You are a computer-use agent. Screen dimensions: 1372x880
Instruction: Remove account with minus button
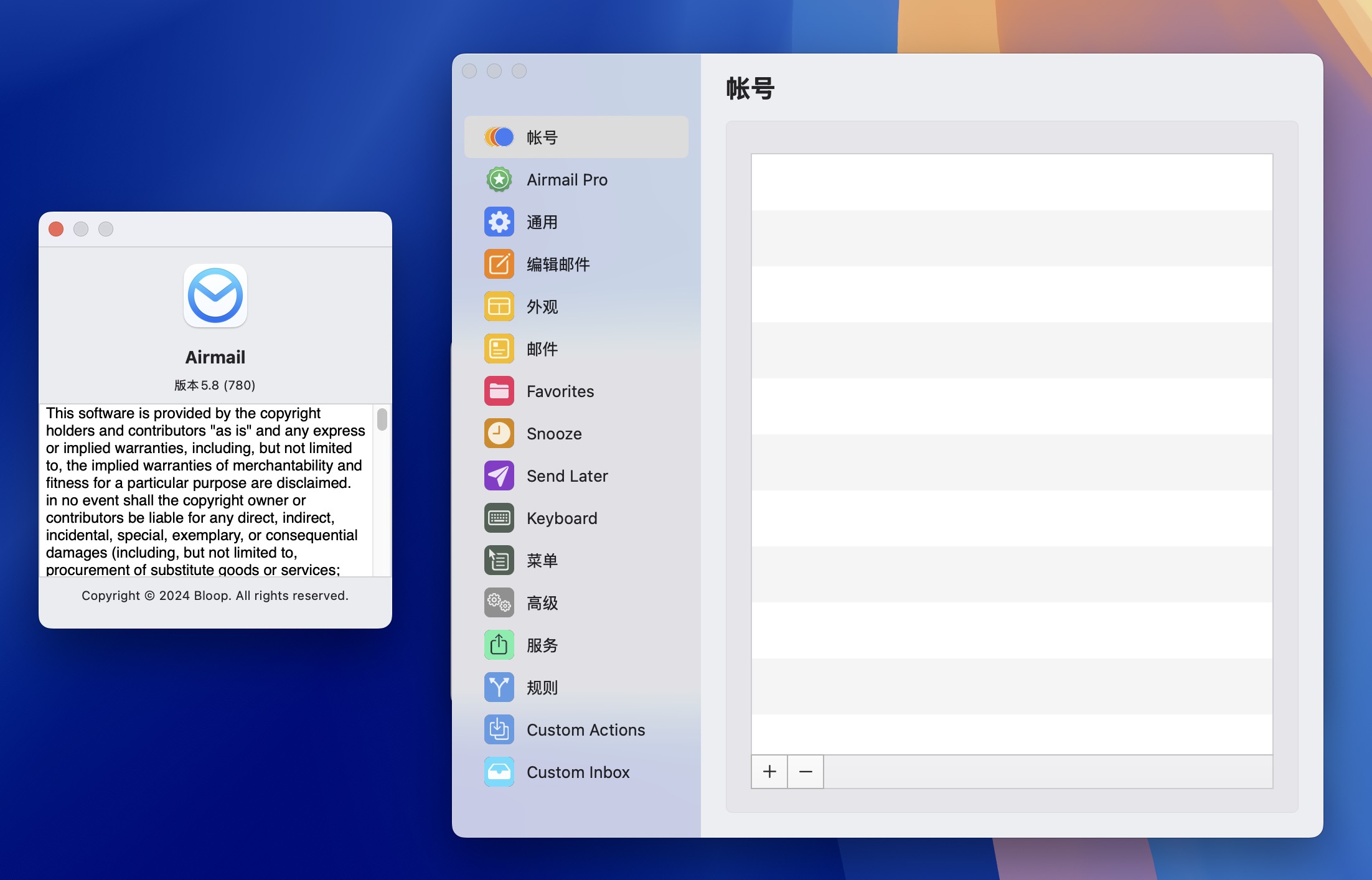pos(806,772)
